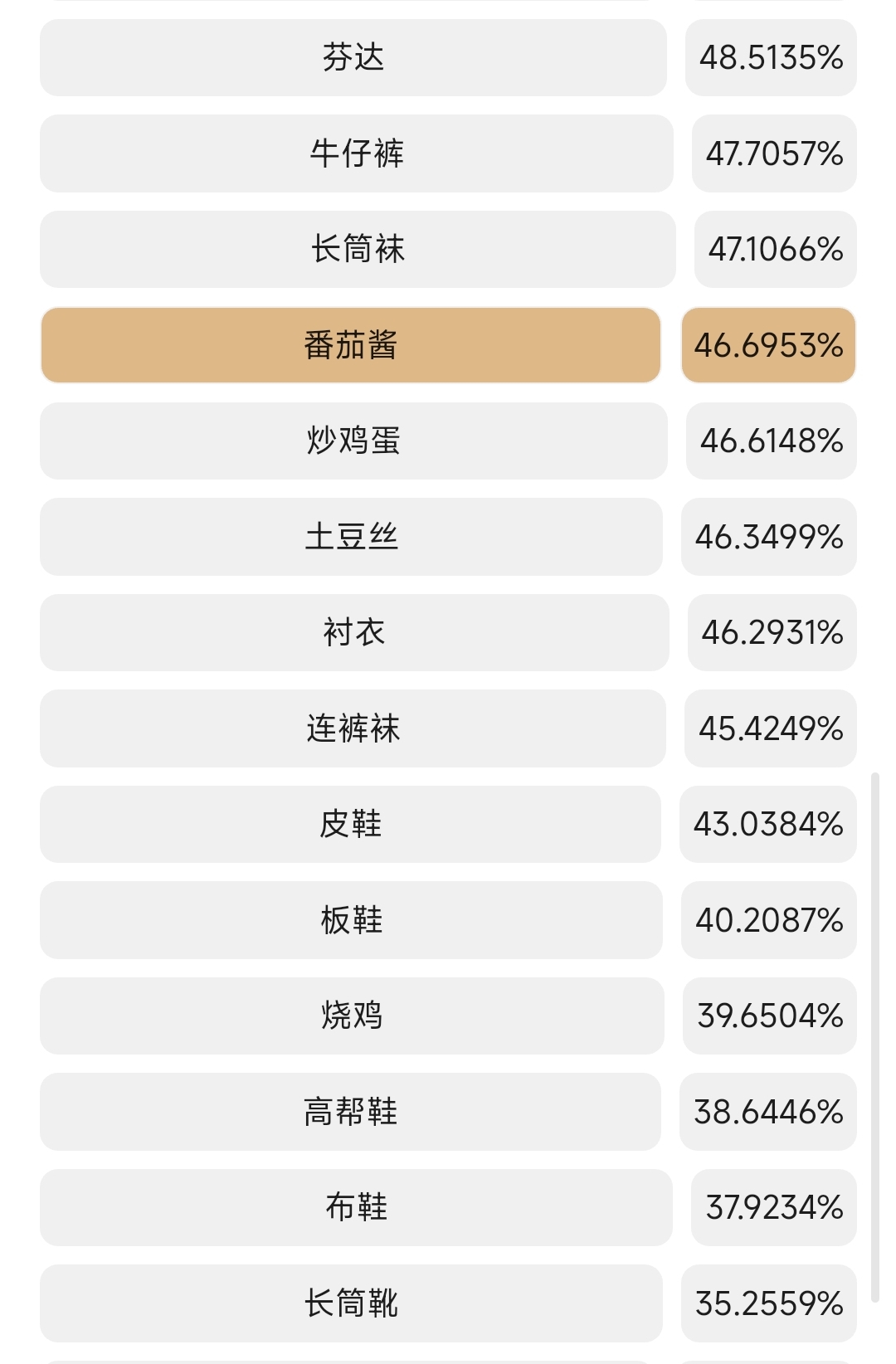Select the 连裤袜 item
The height and width of the screenshot is (1364, 896).
[353, 728]
